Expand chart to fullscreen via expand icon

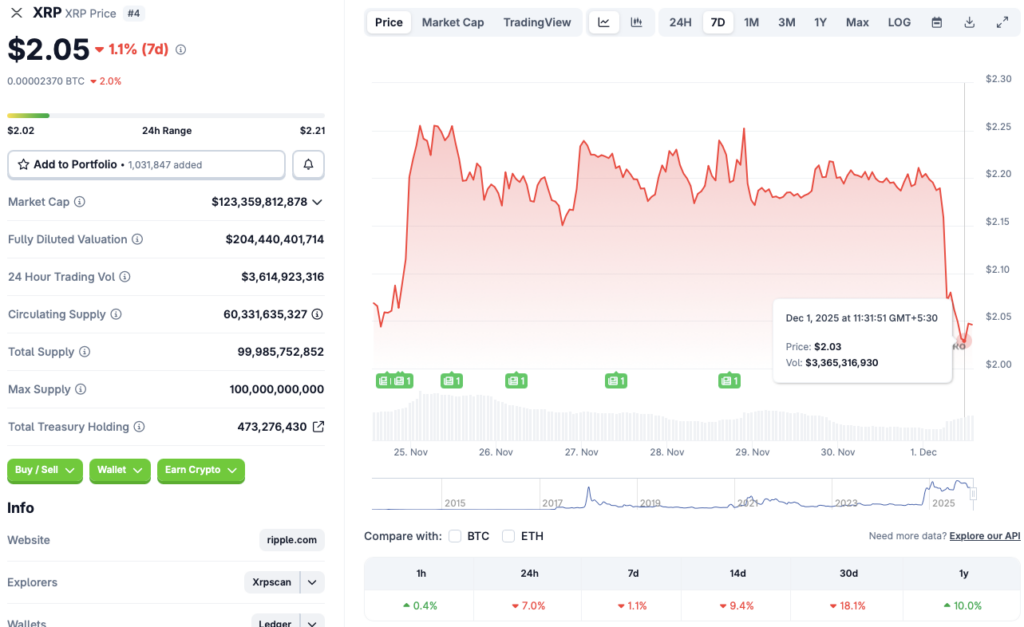[x=1001, y=21]
